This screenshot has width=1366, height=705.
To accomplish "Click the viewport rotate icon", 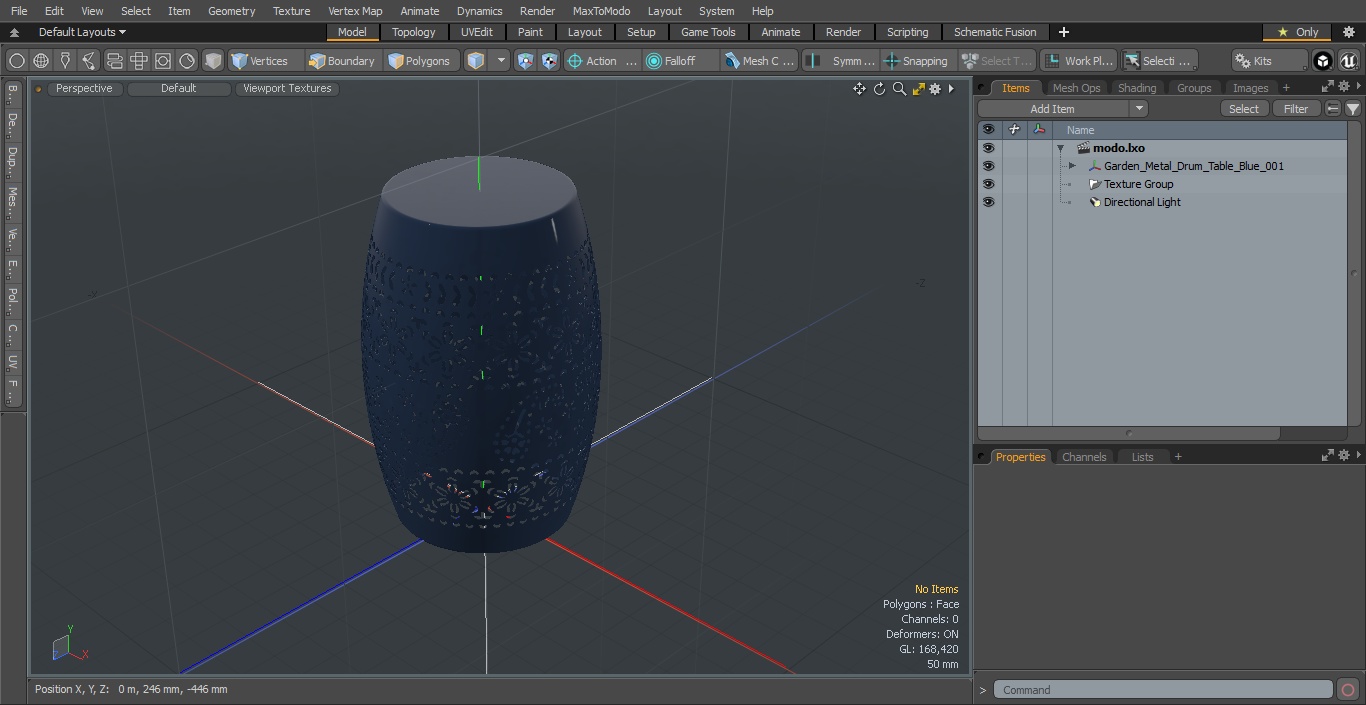I will pyautogui.click(x=879, y=89).
